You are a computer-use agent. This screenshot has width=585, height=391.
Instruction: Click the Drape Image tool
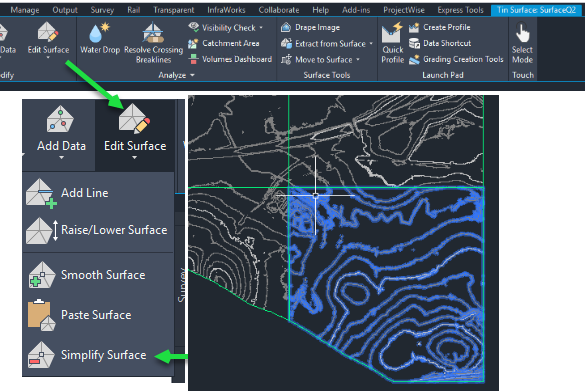(310, 27)
